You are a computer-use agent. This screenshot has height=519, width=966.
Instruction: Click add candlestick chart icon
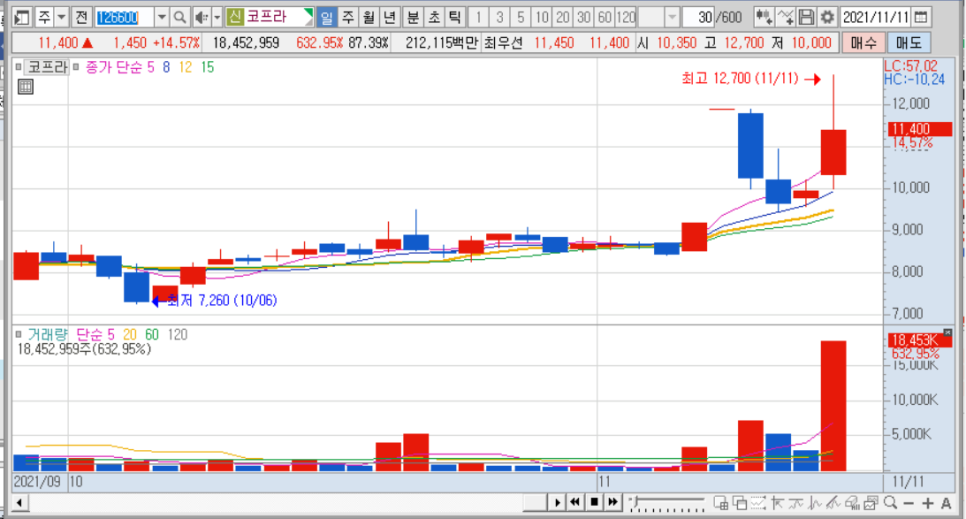click(x=764, y=17)
